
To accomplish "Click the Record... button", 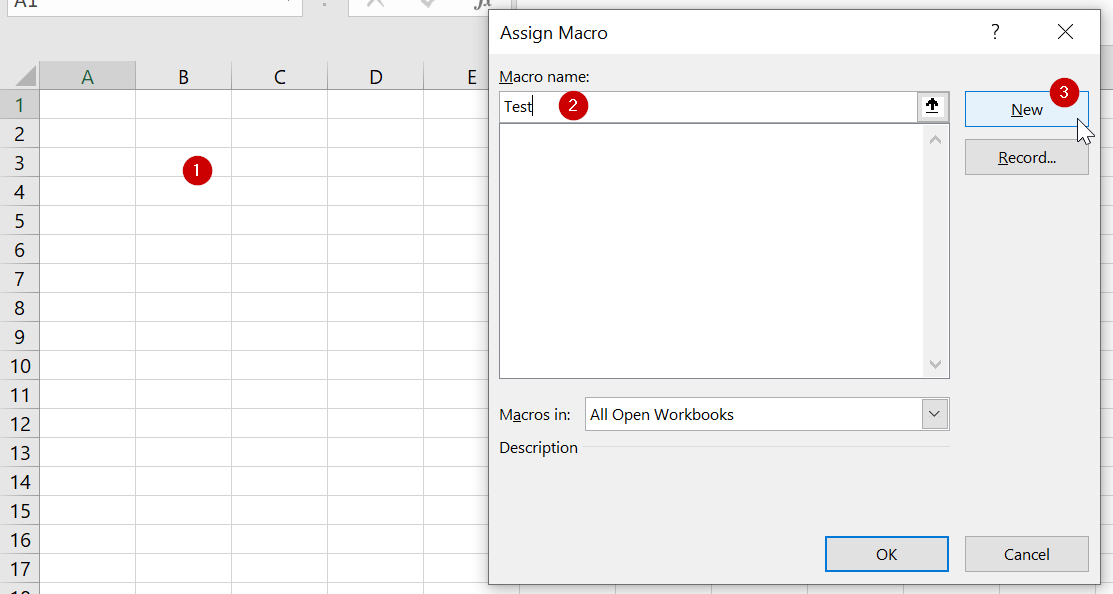I will [x=1026, y=158].
